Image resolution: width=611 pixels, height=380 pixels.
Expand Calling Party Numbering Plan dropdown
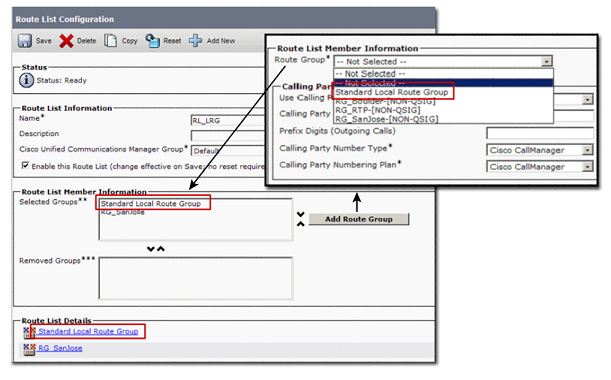point(587,167)
